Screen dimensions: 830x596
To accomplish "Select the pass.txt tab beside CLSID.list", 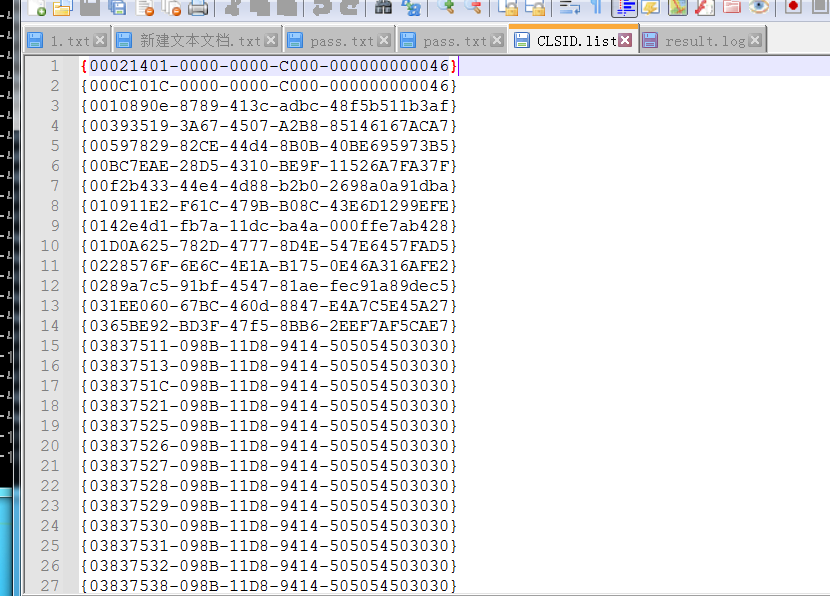I will tap(453, 41).
